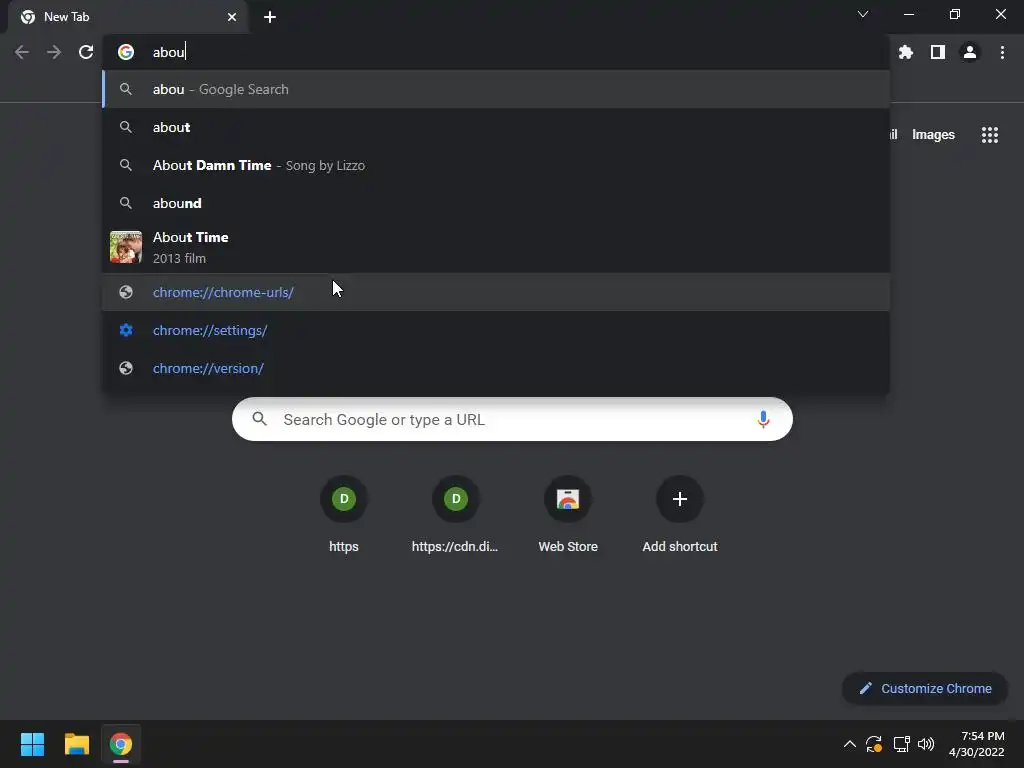Open the 'https://cdn.di...' shortcut tile
This screenshot has height=768, width=1024.
click(x=456, y=515)
